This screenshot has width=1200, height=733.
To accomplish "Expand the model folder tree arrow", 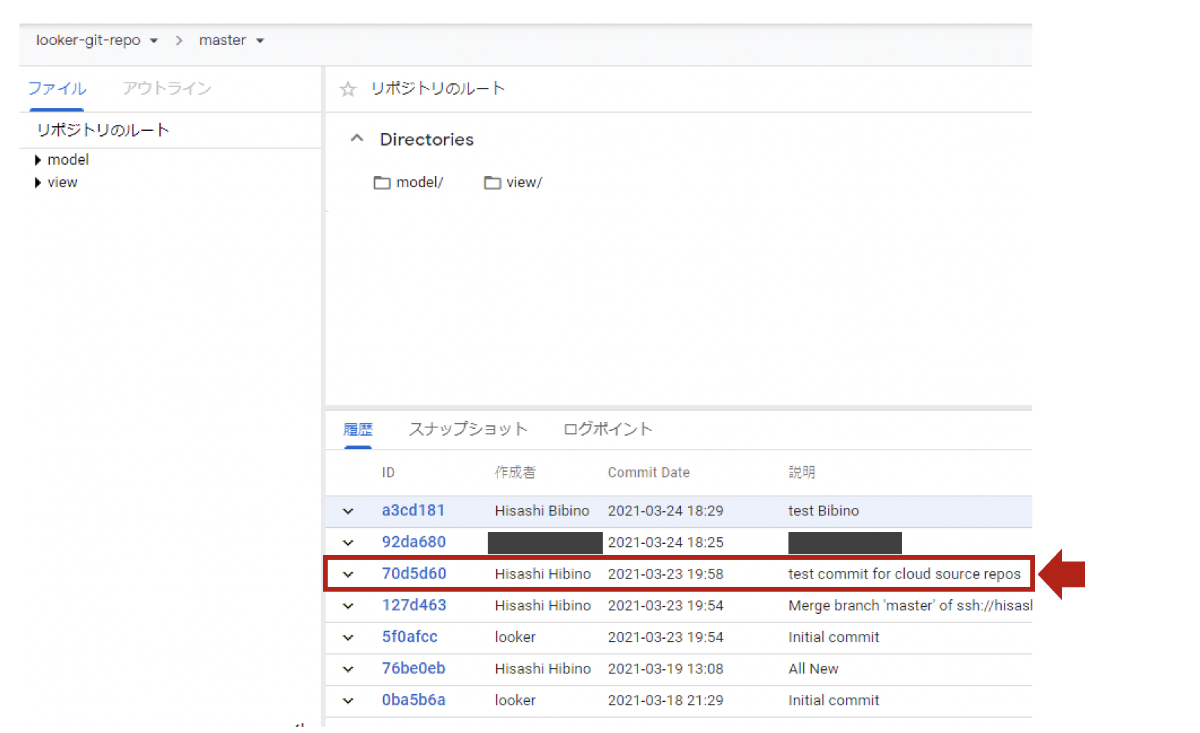I will click(38, 160).
